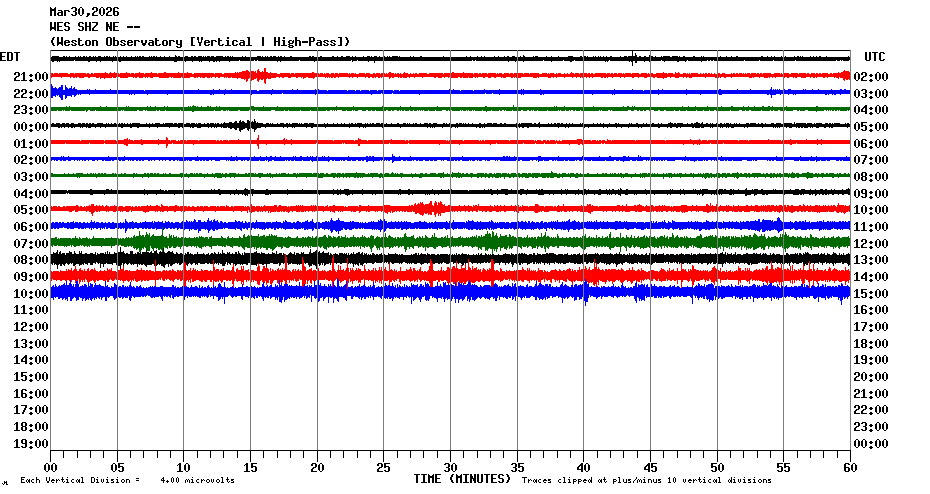This screenshot has height=494, width=930.
Task: Click the Traces clipped footer note
Action: point(646,481)
